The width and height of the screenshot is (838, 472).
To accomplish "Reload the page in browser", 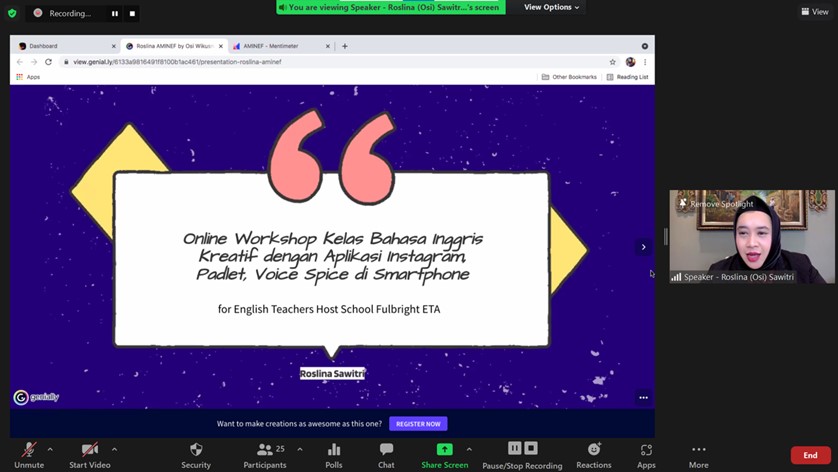I will coord(48,62).
